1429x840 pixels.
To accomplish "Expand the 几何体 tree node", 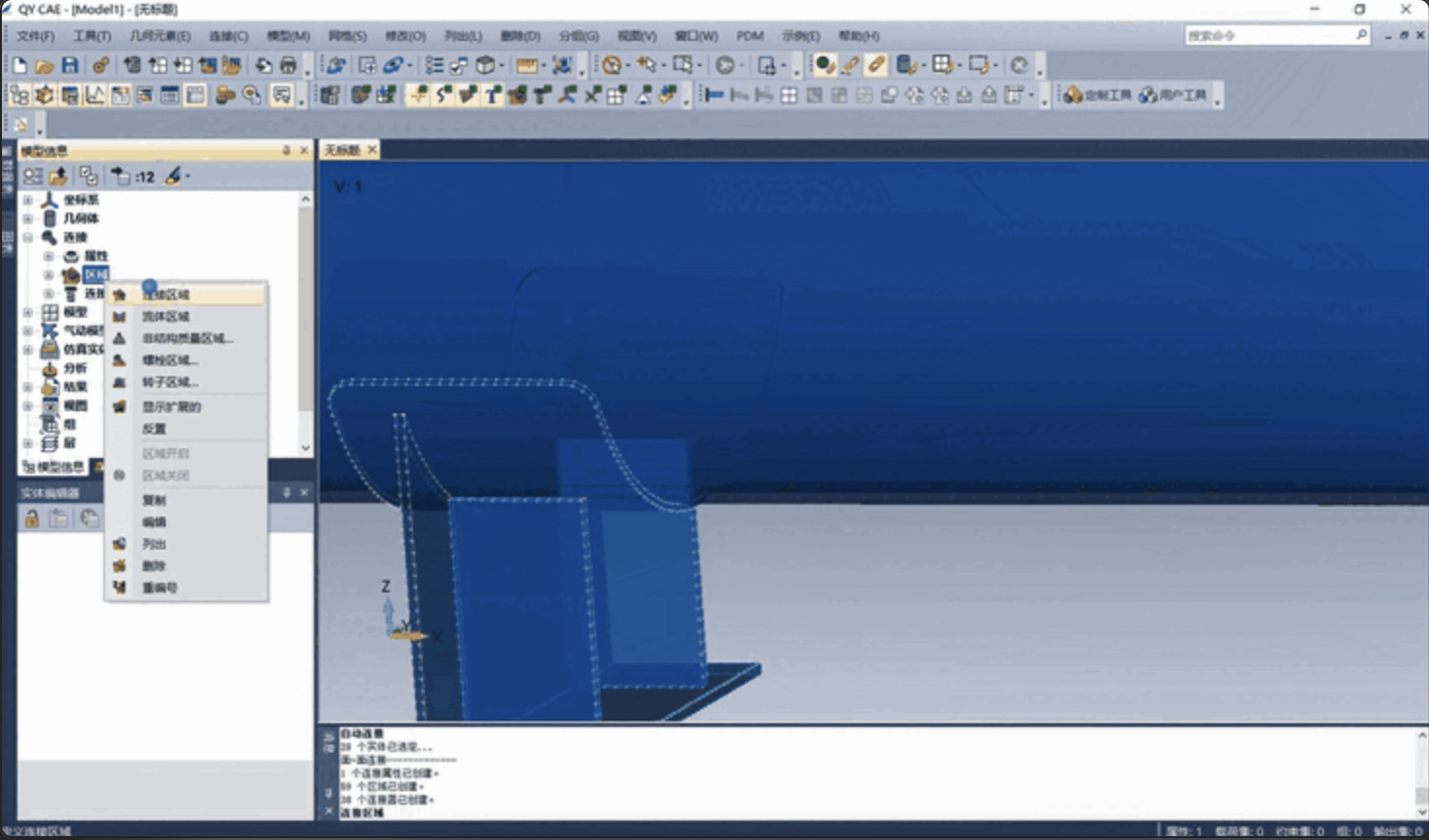I will click(x=28, y=218).
